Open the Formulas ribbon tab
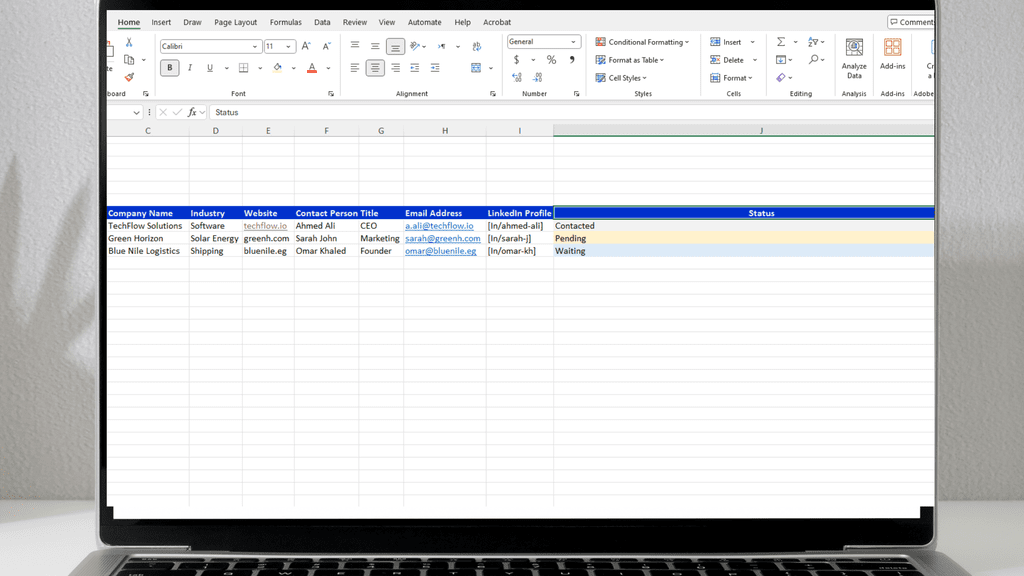1024x576 pixels. click(x=285, y=22)
